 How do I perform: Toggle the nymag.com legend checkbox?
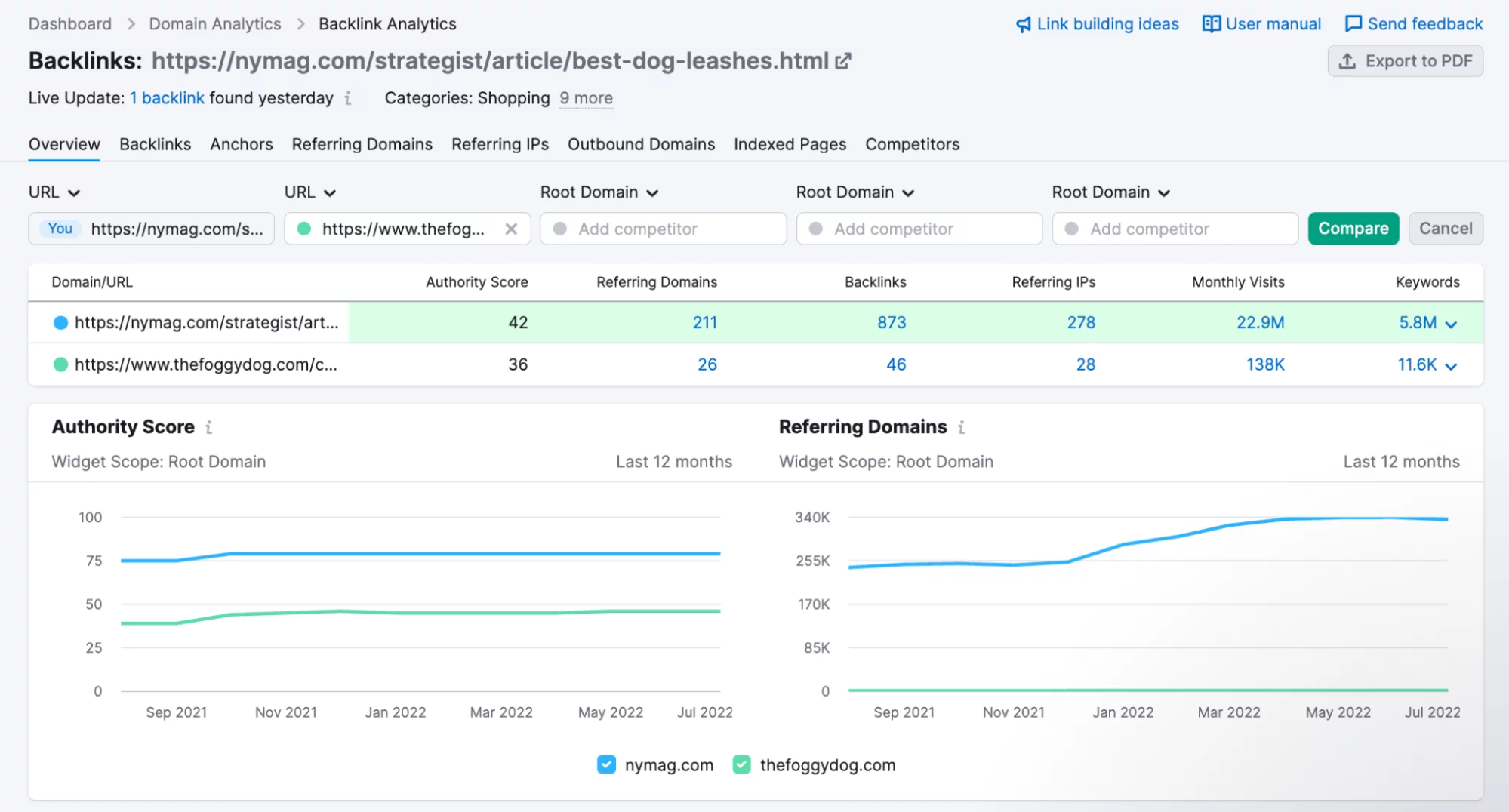(x=606, y=764)
